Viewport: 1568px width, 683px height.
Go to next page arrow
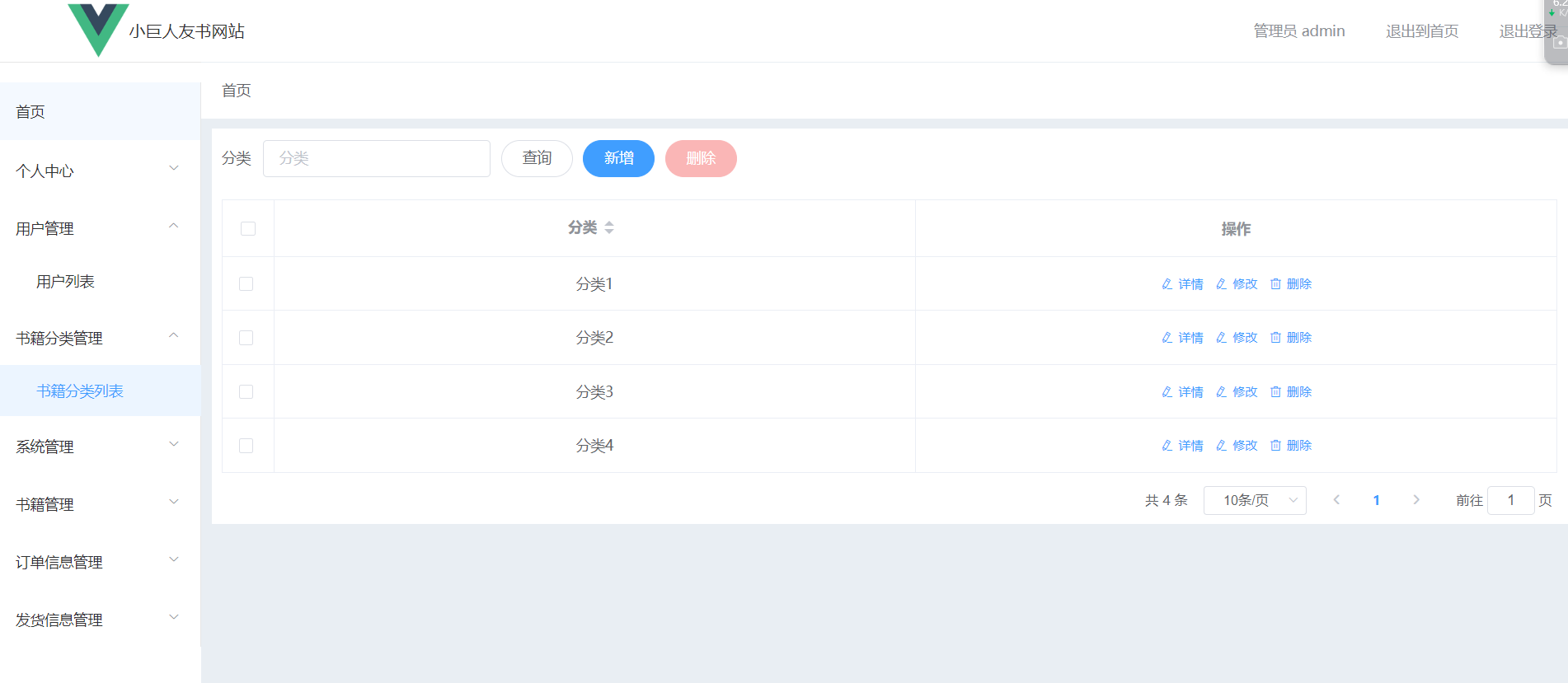[1416, 499]
